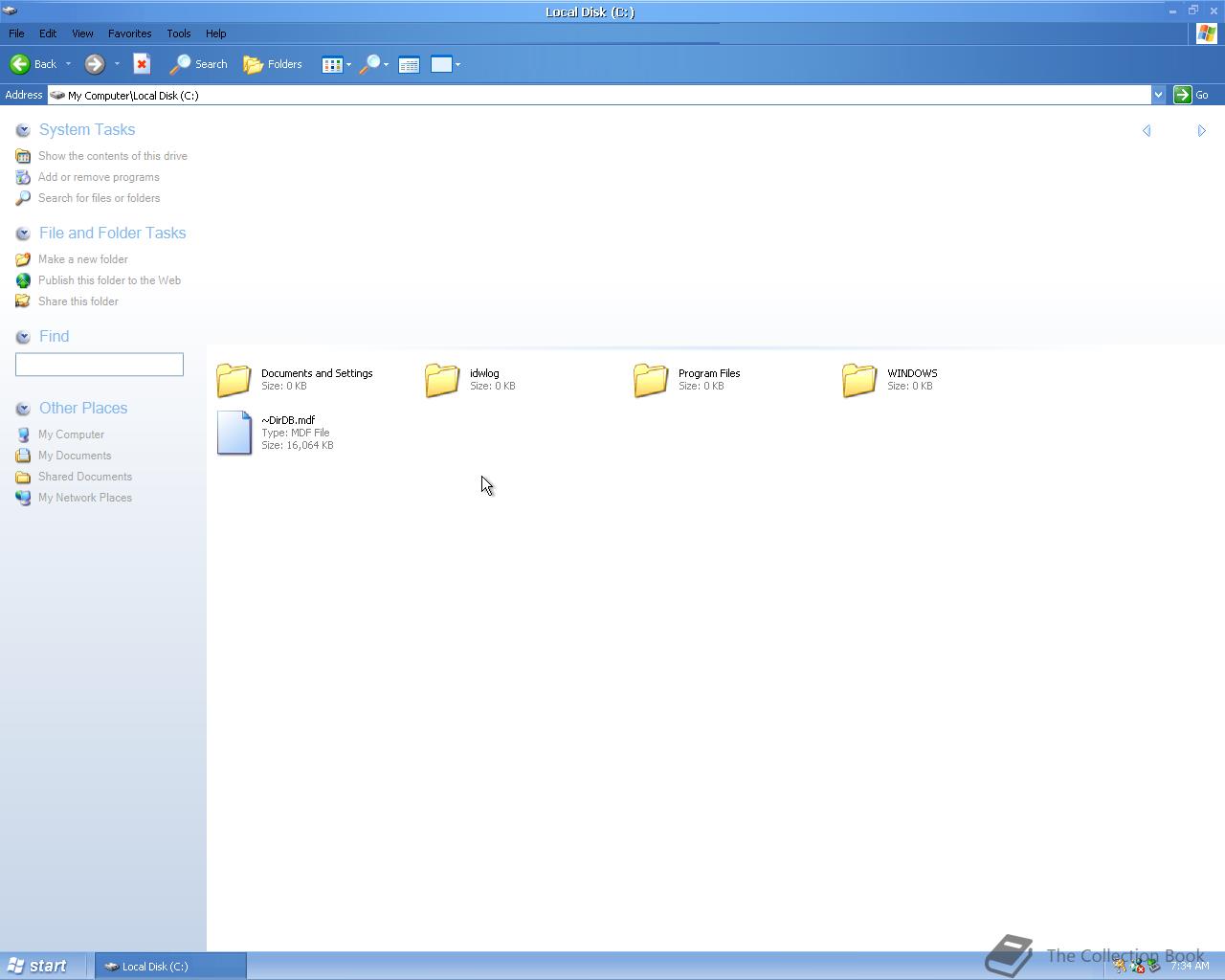Click inside the Find search box
The width and height of the screenshot is (1225, 980).
coord(99,364)
